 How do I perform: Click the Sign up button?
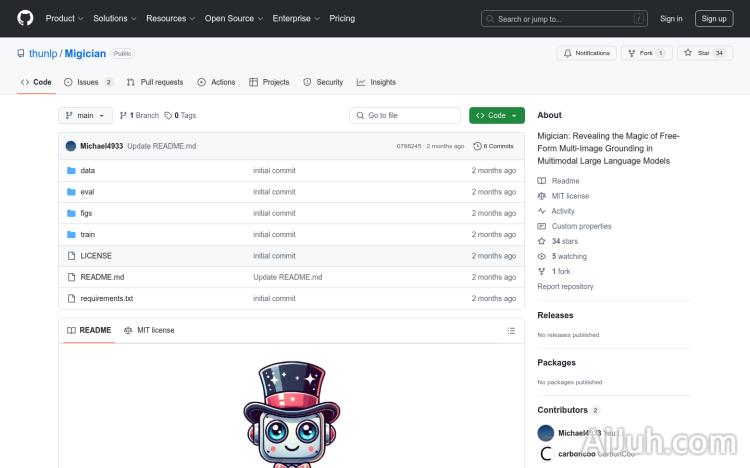(714, 18)
